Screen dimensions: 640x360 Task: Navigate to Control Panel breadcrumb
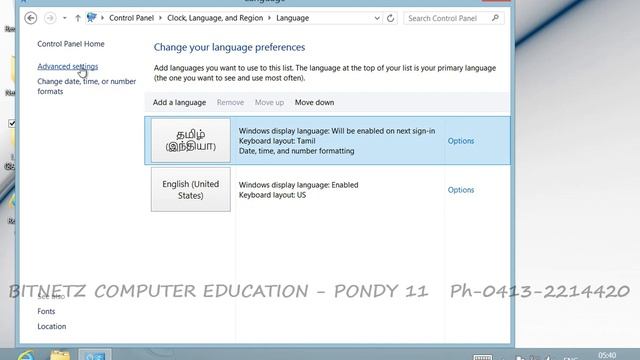click(x=131, y=18)
